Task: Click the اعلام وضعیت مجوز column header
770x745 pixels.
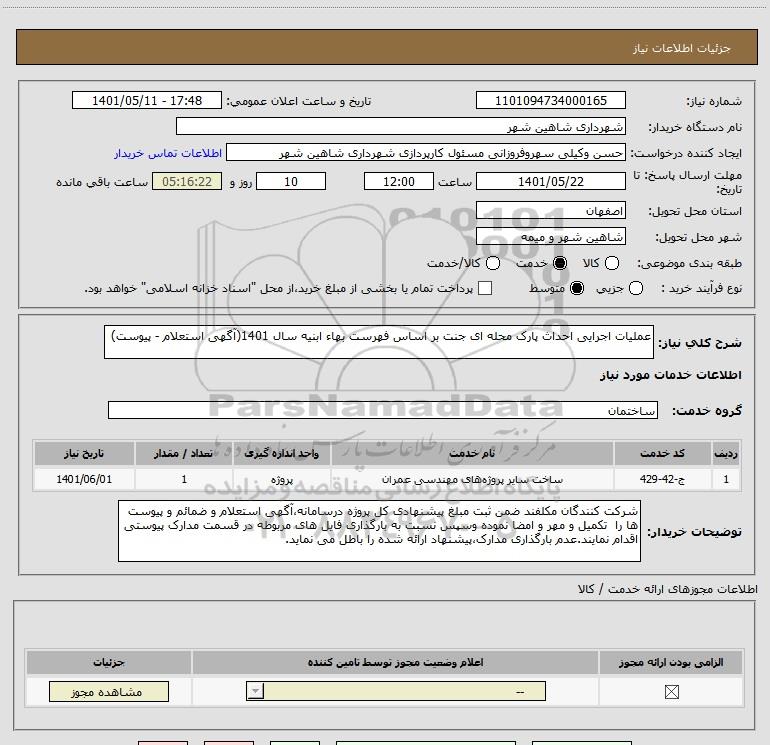Action: (x=395, y=662)
